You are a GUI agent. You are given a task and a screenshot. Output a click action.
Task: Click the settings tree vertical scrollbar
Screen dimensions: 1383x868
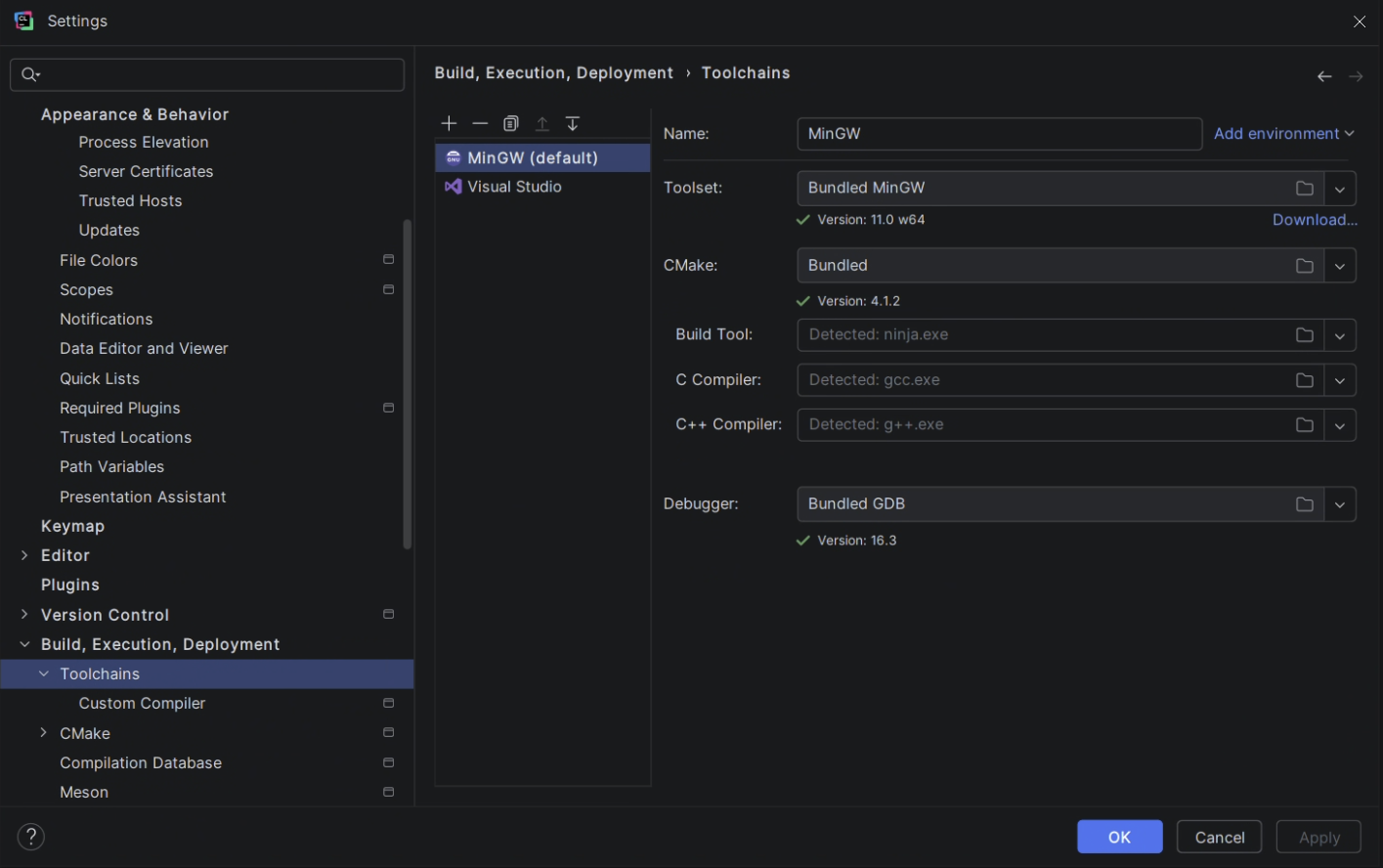(x=408, y=384)
